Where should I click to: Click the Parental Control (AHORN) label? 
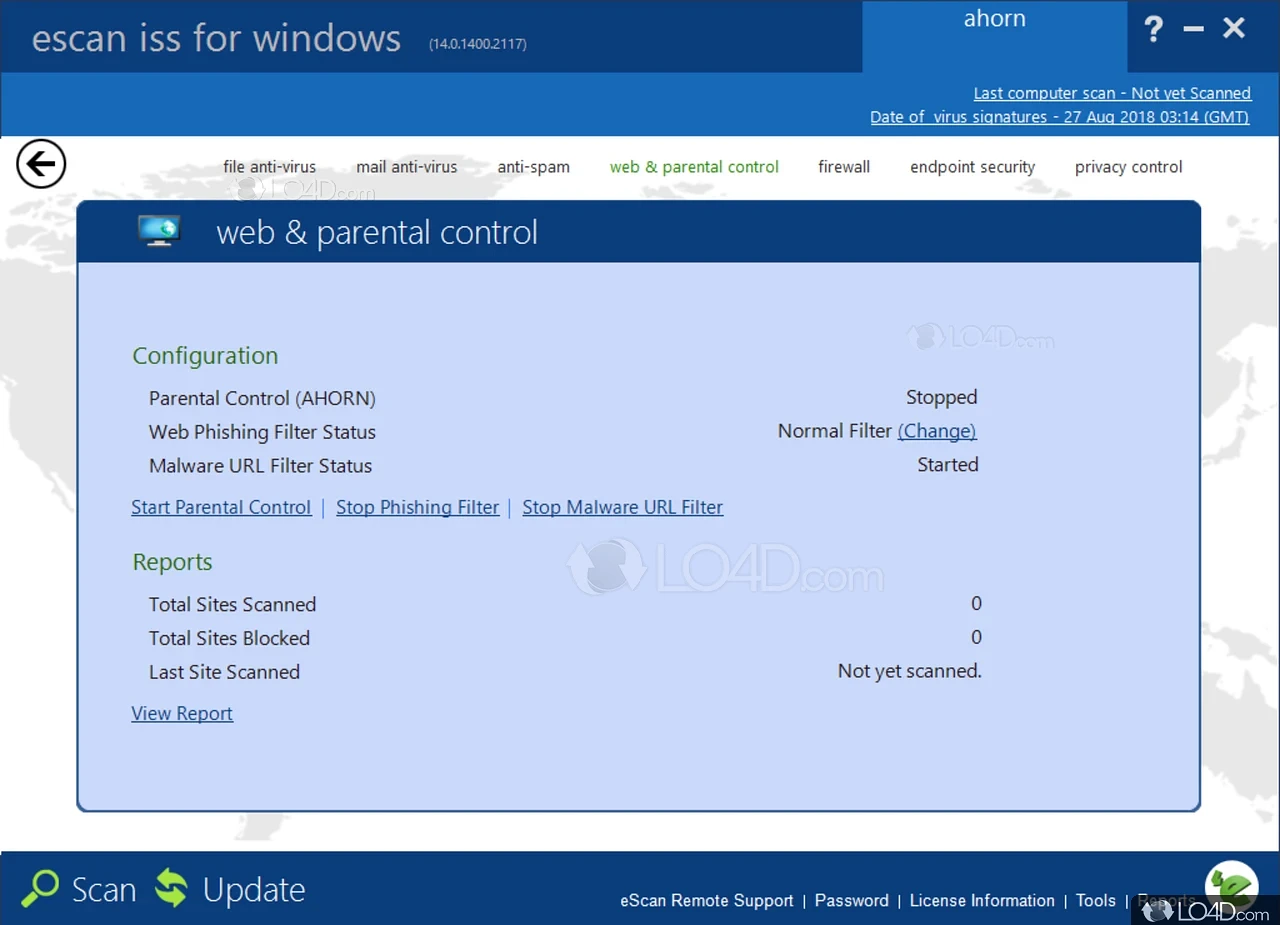[x=262, y=398]
